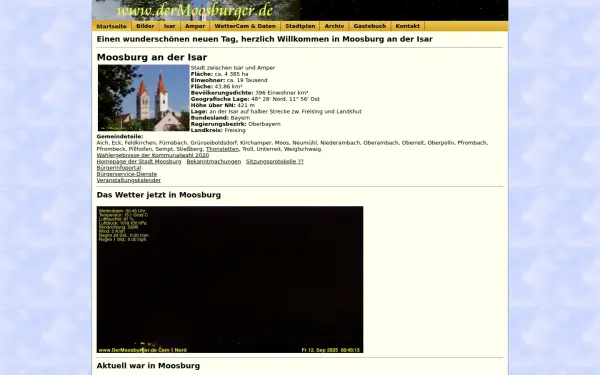Click the 'Bundesland: Bayern' text

click(220, 117)
